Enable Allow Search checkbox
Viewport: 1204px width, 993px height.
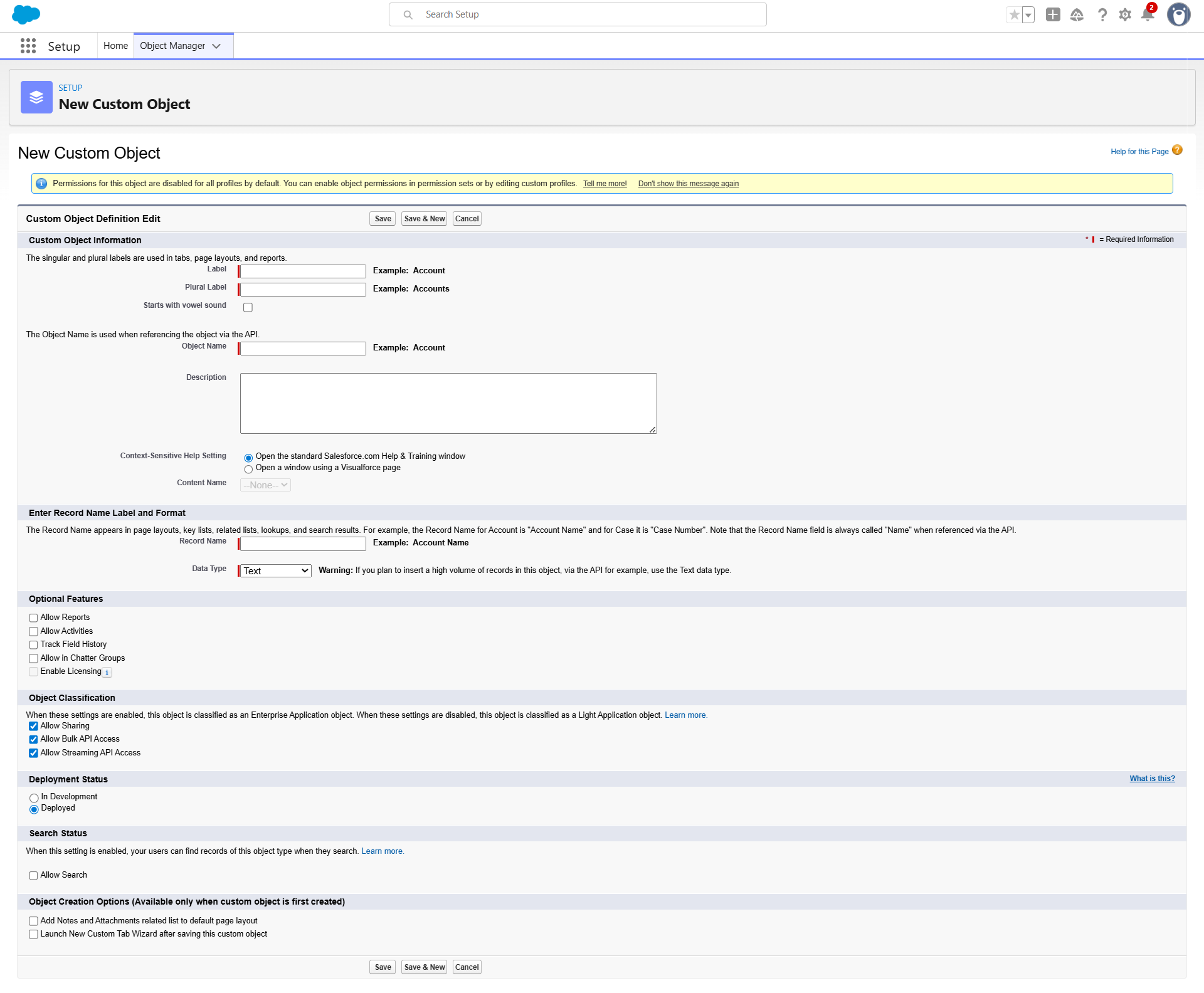click(33, 876)
